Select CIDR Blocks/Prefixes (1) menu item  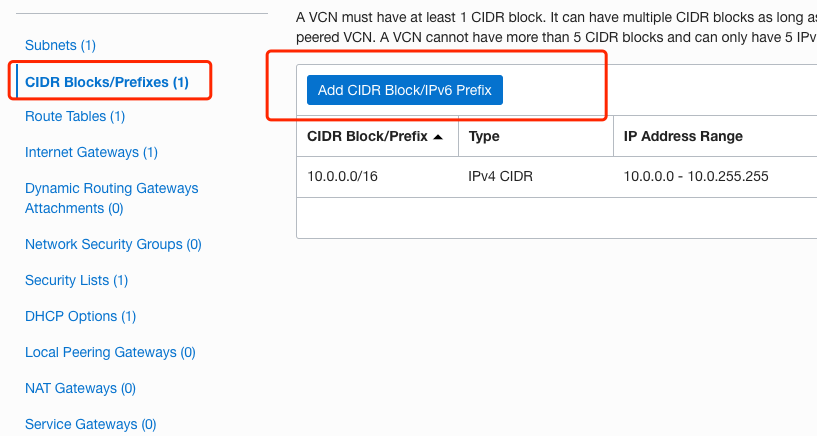(106, 81)
